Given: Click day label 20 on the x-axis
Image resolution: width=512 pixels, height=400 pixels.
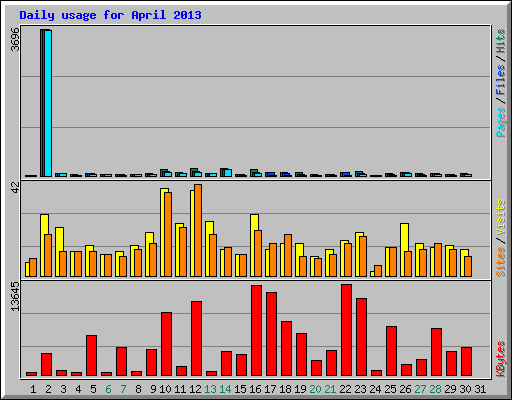Looking at the screenshot, I should [x=315, y=389].
